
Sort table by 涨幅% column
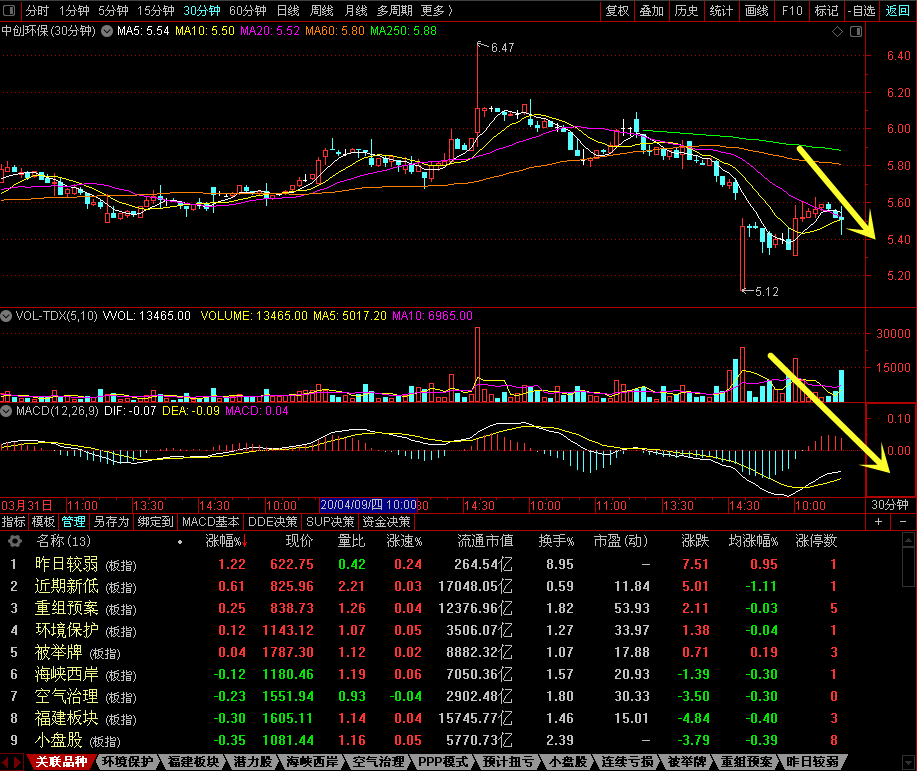[x=226, y=541]
